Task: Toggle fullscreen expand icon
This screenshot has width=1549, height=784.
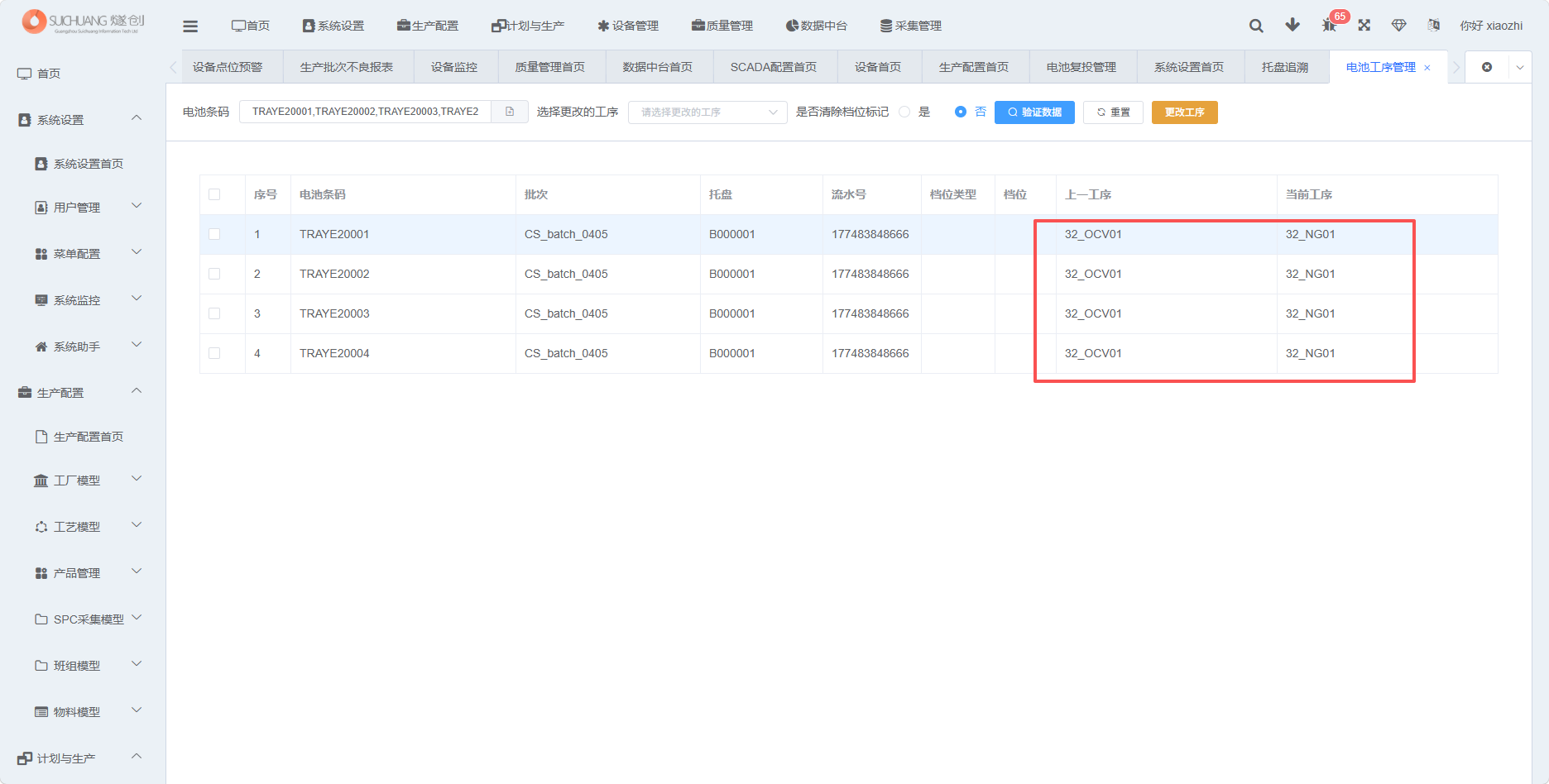Action: pyautogui.click(x=1364, y=25)
